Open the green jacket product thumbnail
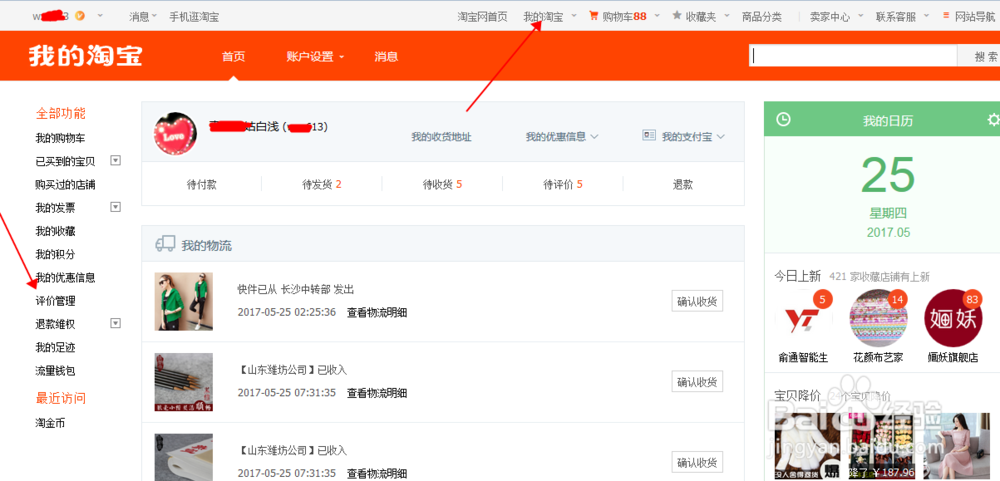Image resolution: width=1000 pixels, height=481 pixels. click(184, 301)
